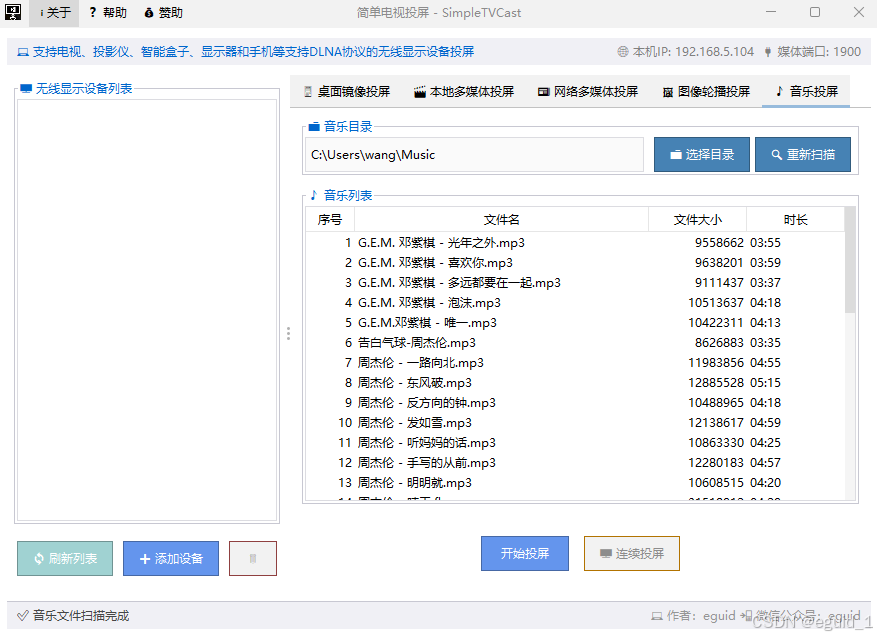The image size is (877, 637).
Task: Click the music list vertical scrollbar thumb
Action: pyautogui.click(x=850, y=259)
